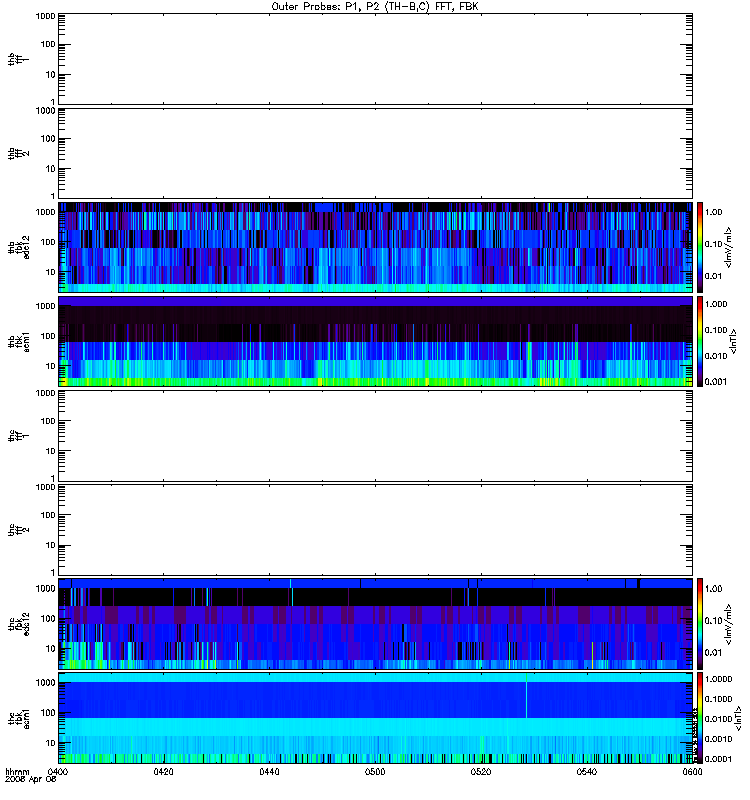
Task: Click the 0440 time tick label
Action: click(269, 772)
